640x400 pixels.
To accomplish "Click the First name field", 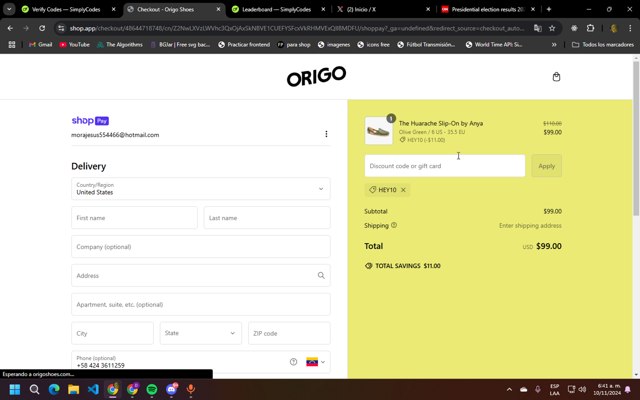I will click(134, 218).
